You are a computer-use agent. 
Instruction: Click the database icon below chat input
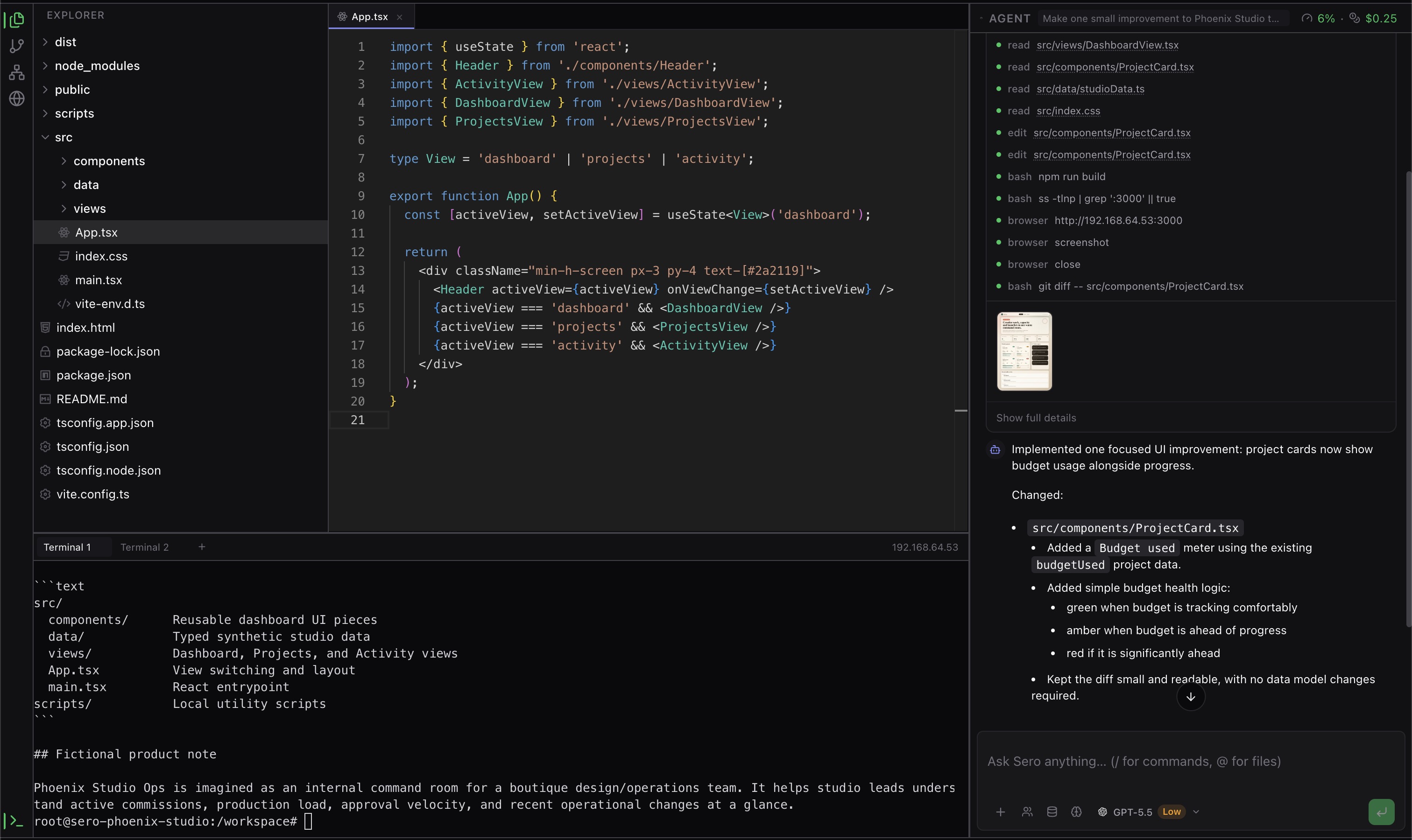[1052, 812]
